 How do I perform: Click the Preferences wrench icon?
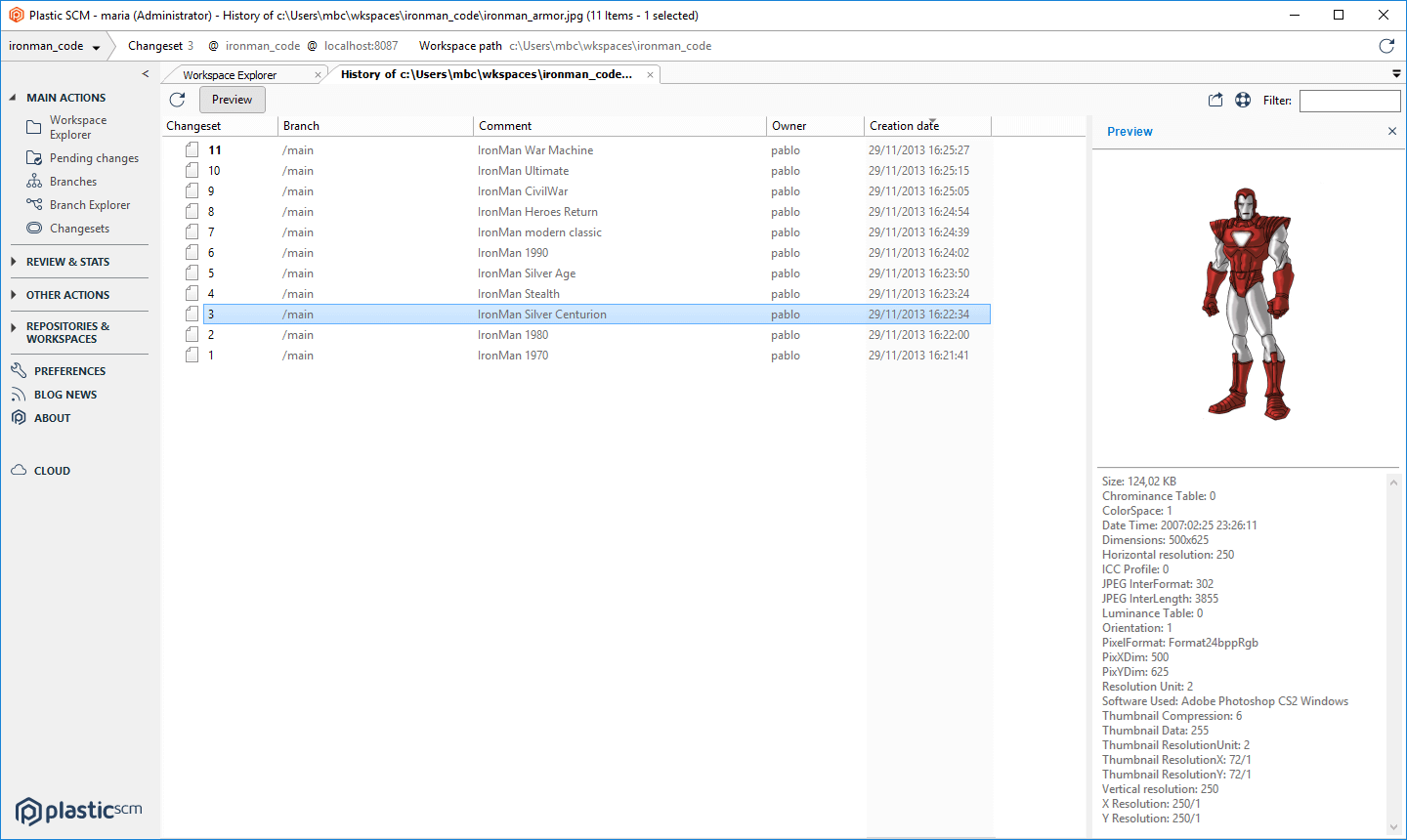pyautogui.click(x=19, y=371)
